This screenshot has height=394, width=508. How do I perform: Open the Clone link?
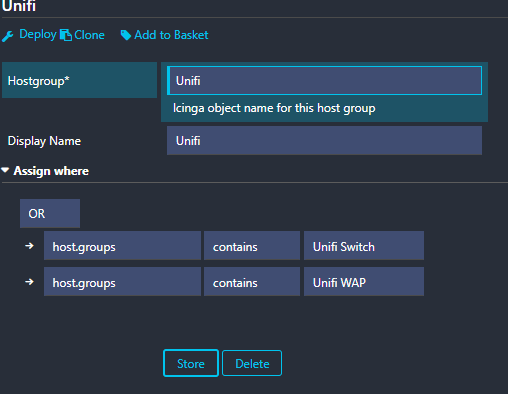(x=89, y=35)
